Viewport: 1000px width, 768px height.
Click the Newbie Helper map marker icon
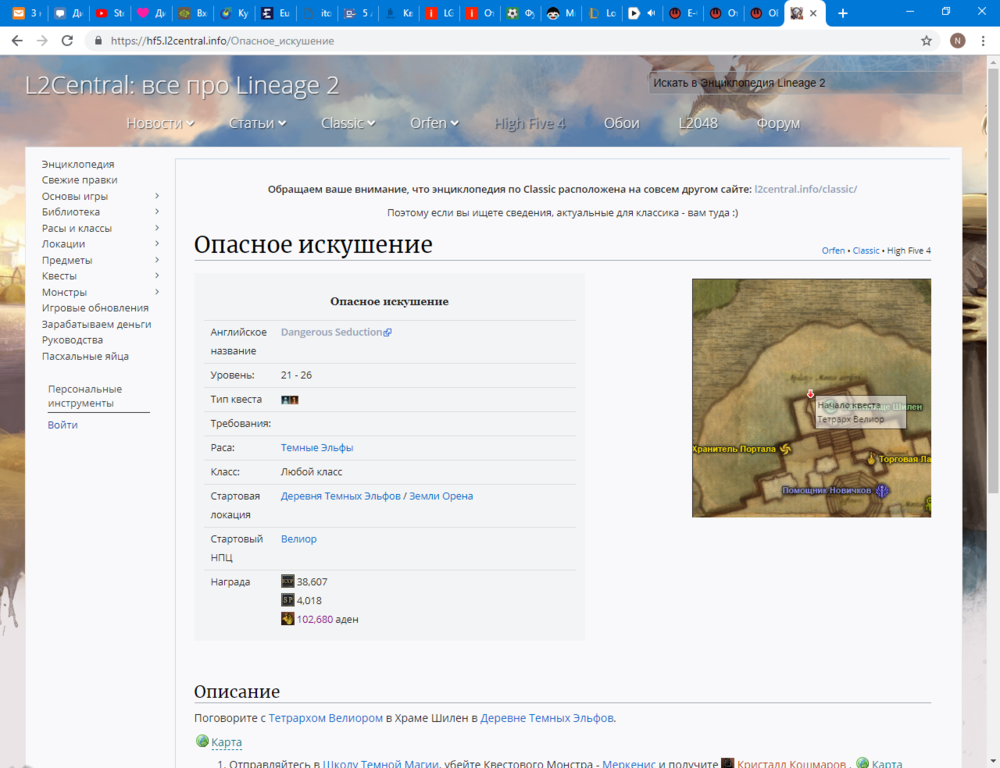[882, 490]
